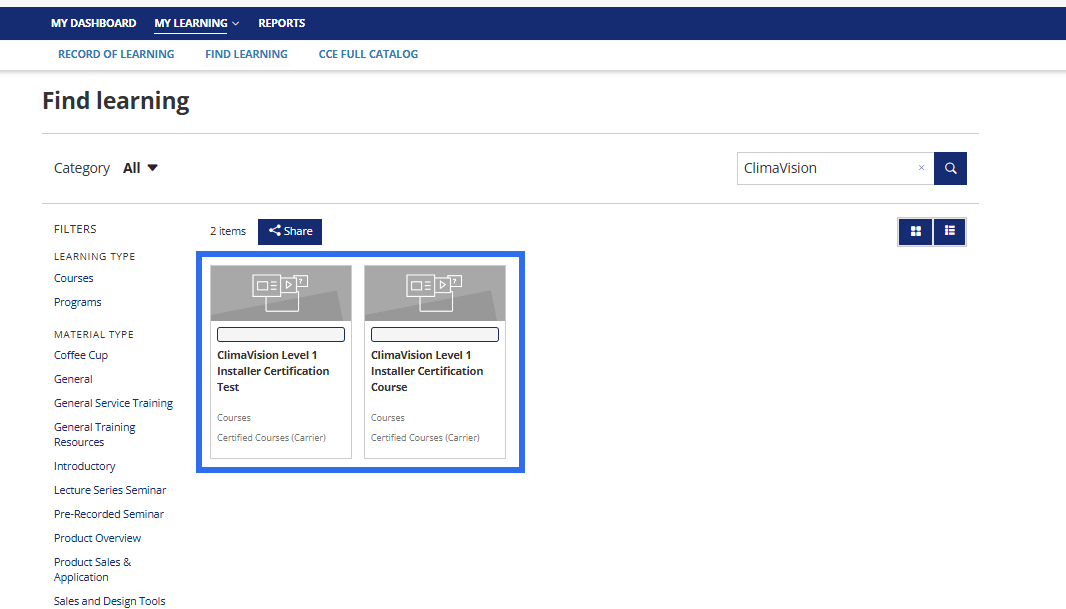Click 'Certified Courses (Carrier)' under Certification Test
Image resolution: width=1066 pixels, height=609 pixels.
[x=271, y=438]
